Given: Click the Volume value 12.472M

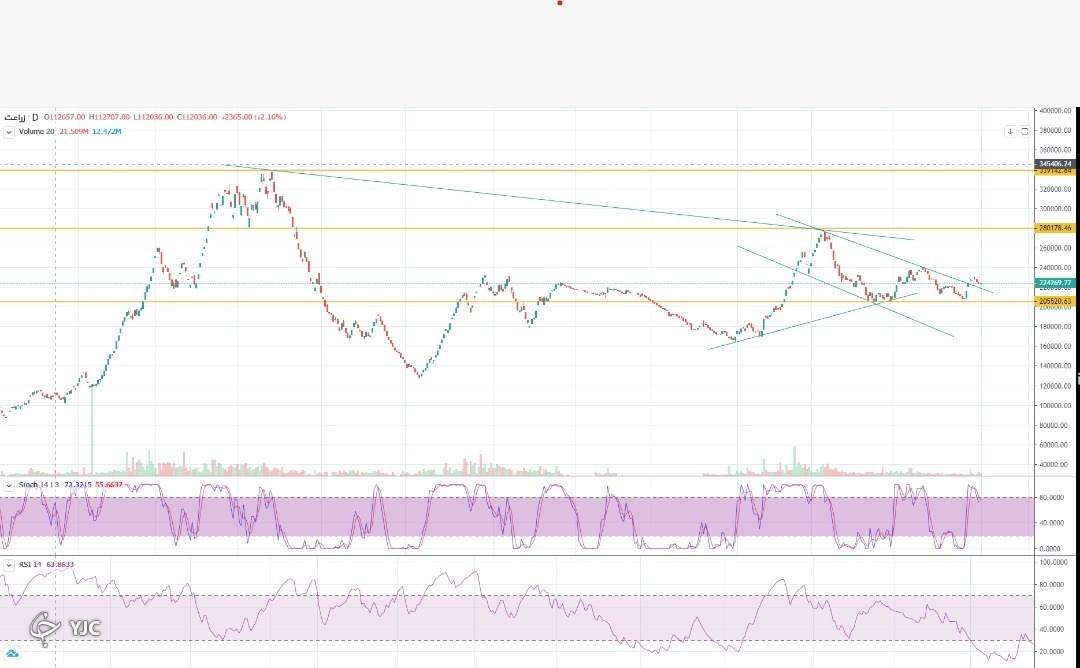Looking at the screenshot, I should 107,132.
